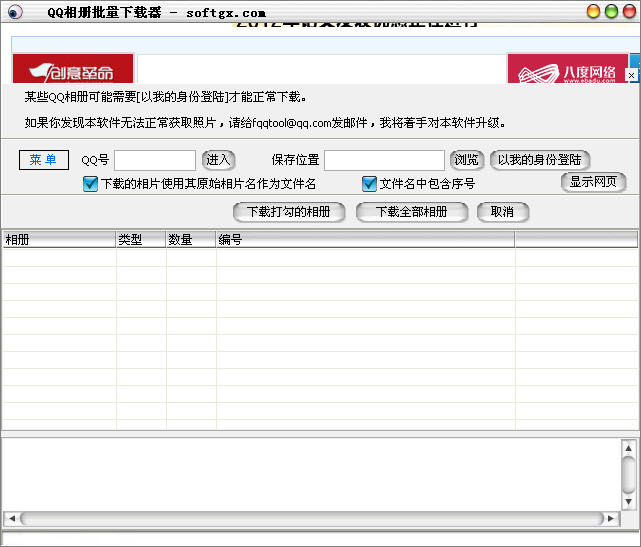Click the log panel's scroll right arrow

609,518
